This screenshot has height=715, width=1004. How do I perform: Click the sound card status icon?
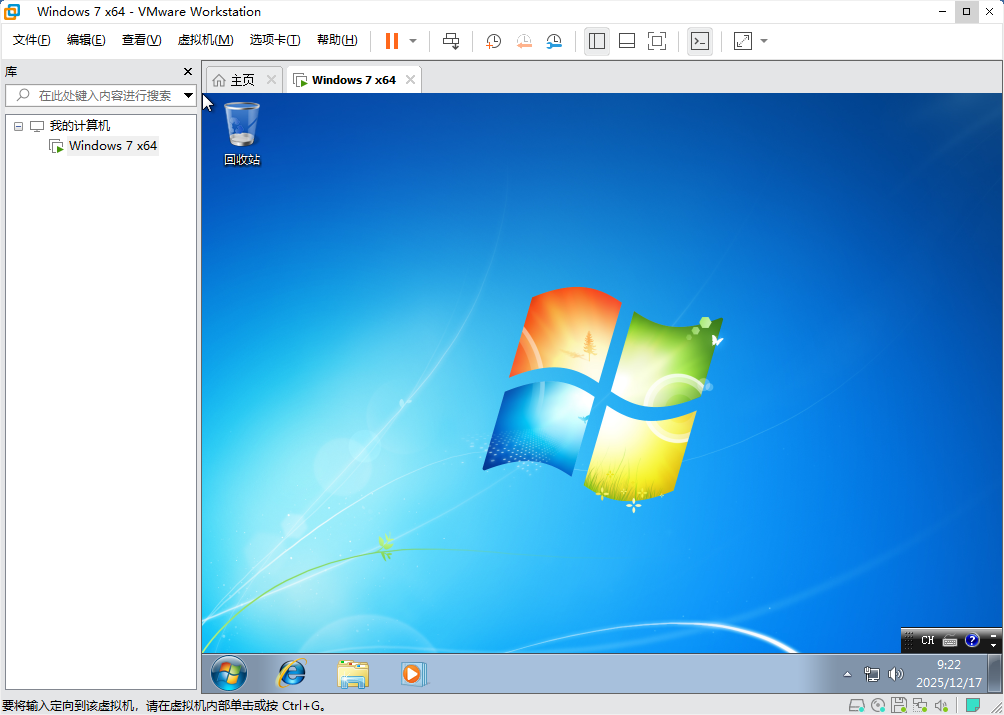(941, 706)
